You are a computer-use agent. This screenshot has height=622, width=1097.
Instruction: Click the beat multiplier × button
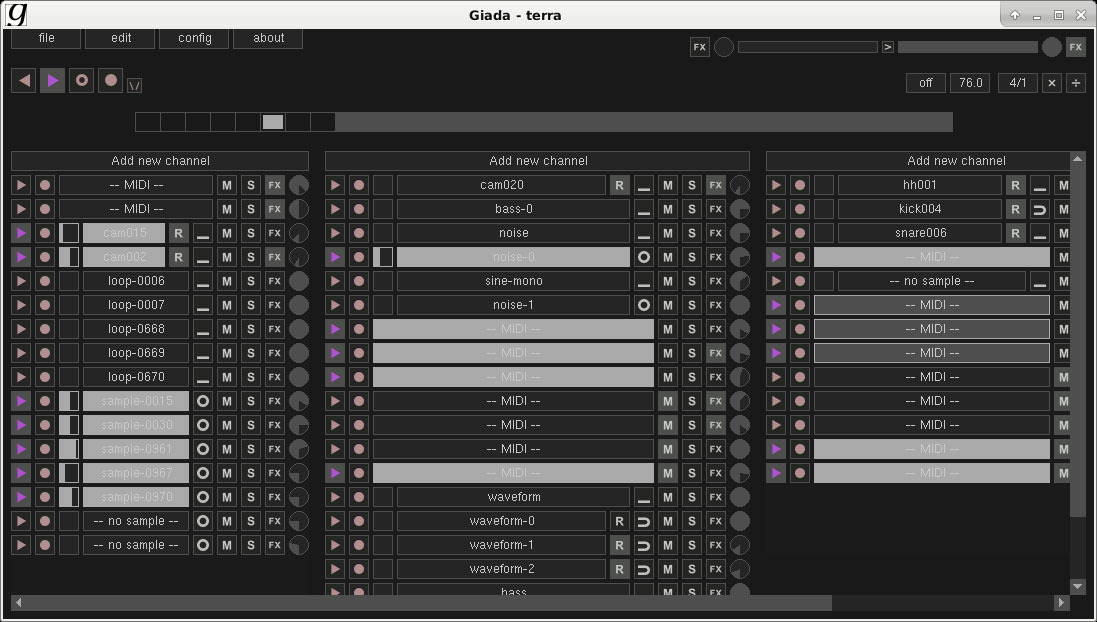point(1052,83)
